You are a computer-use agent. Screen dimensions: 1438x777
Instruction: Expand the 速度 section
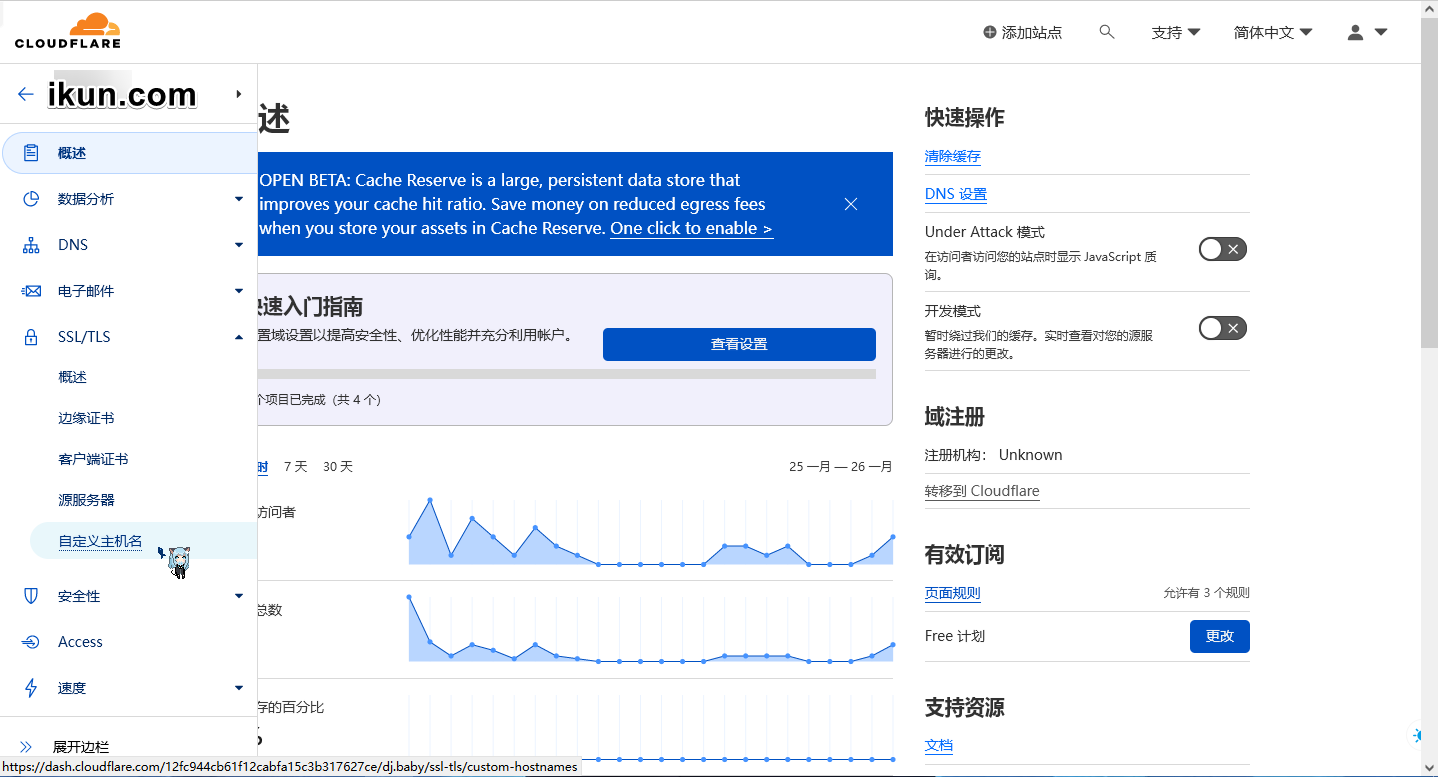[239, 688]
